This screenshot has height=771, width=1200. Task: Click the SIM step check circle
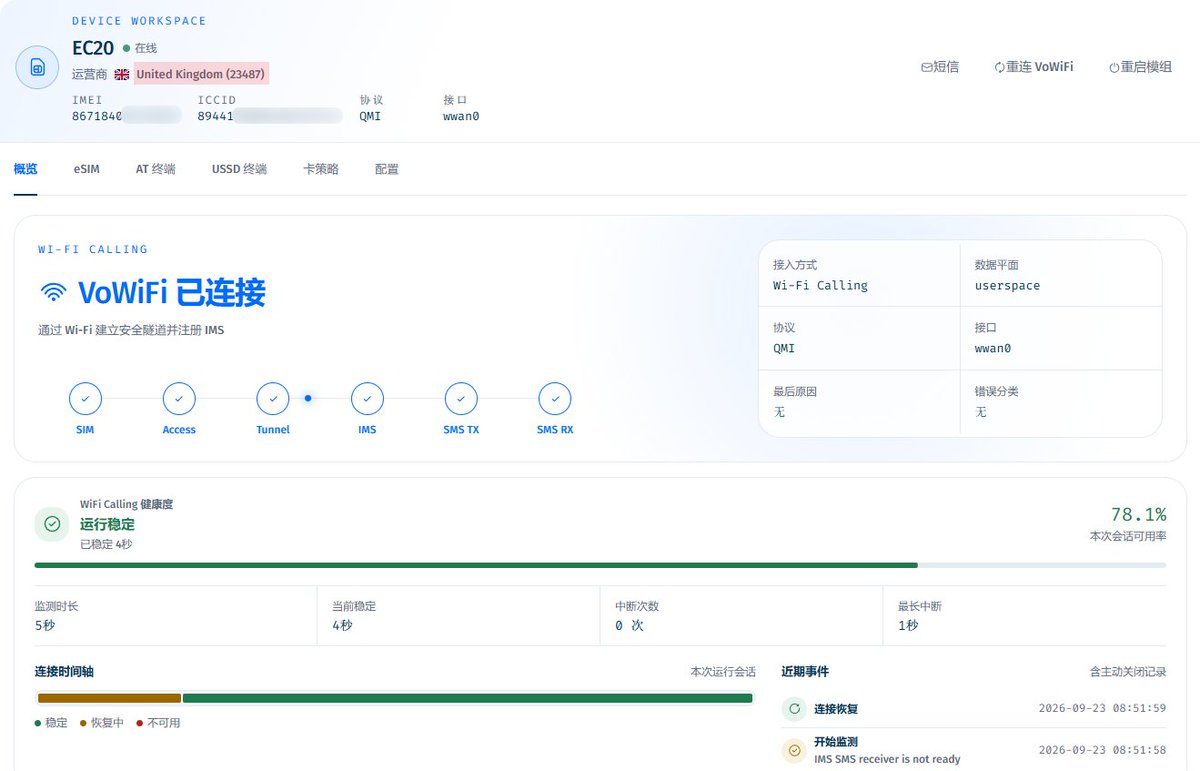click(85, 398)
